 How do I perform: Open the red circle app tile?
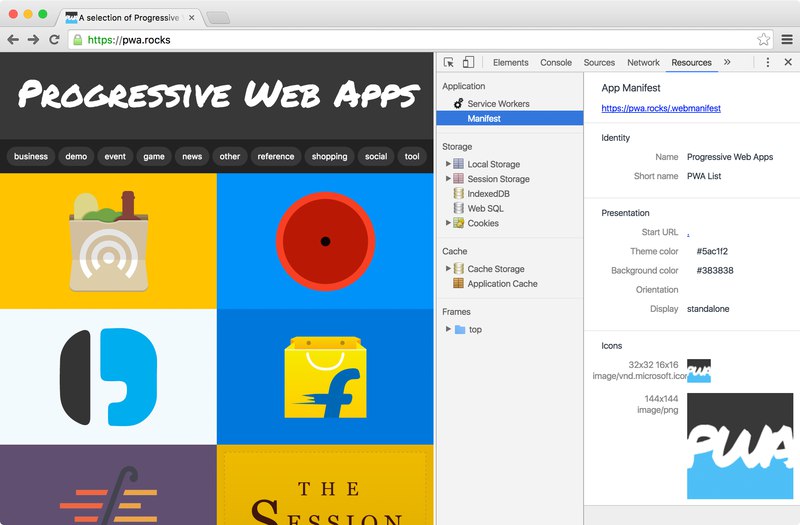325,241
